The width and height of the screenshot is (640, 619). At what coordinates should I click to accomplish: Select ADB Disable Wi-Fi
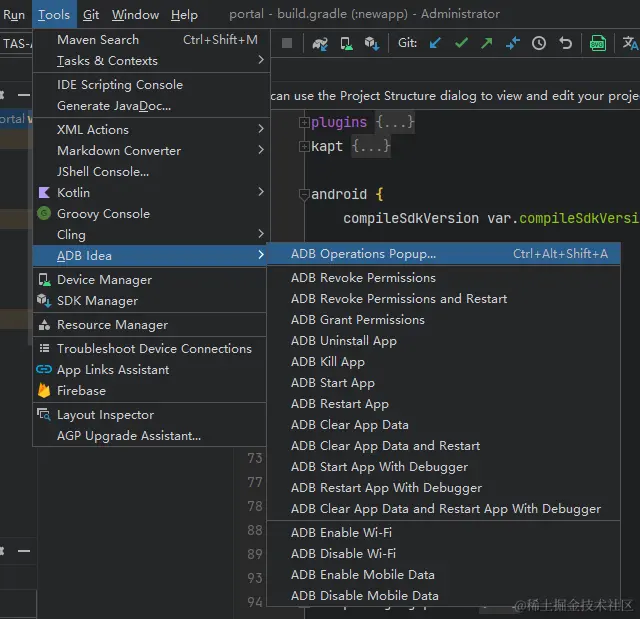(444, 554)
